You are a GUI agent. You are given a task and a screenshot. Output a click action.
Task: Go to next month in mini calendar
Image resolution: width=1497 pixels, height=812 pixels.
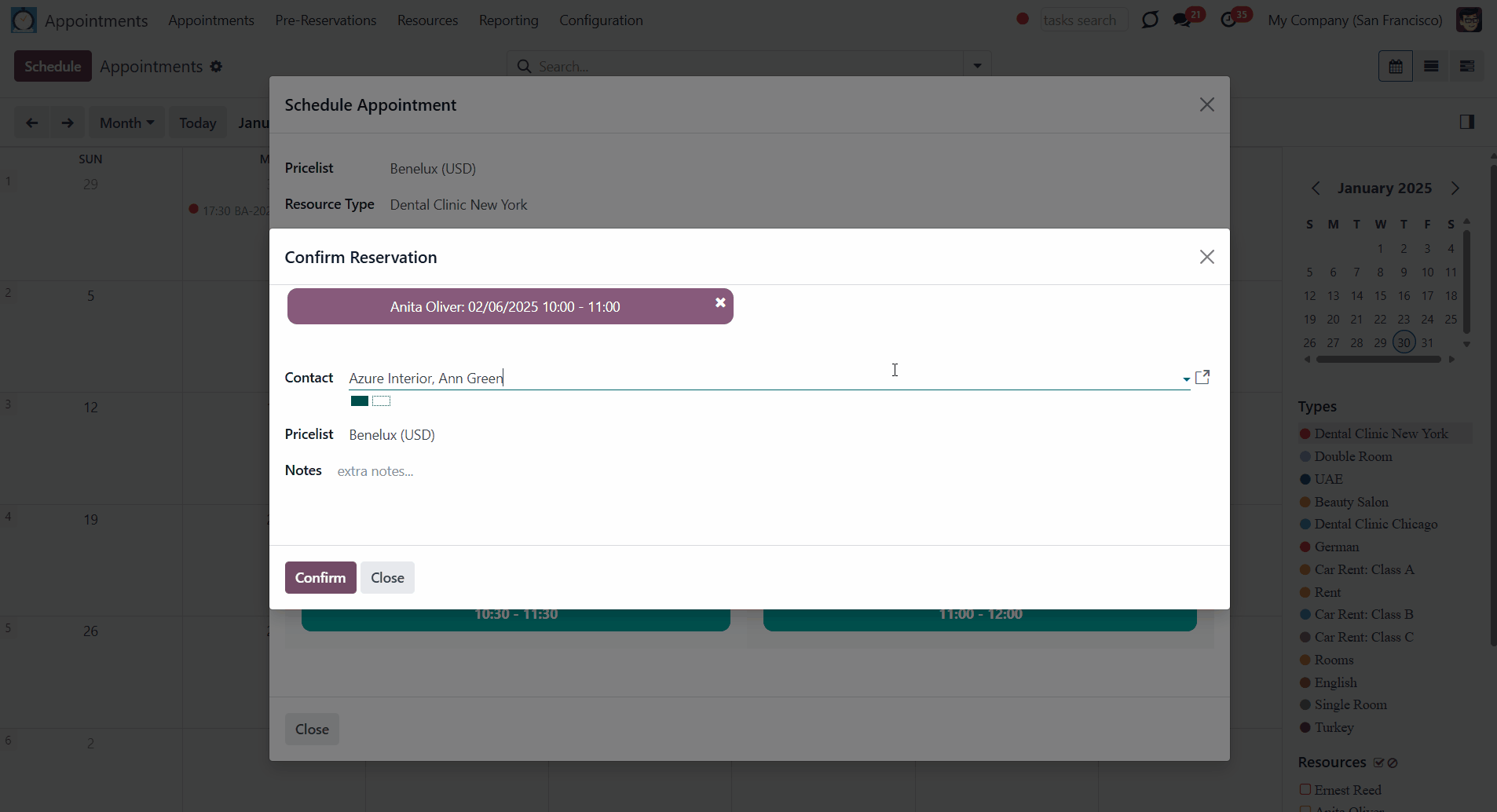click(1455, 188)
